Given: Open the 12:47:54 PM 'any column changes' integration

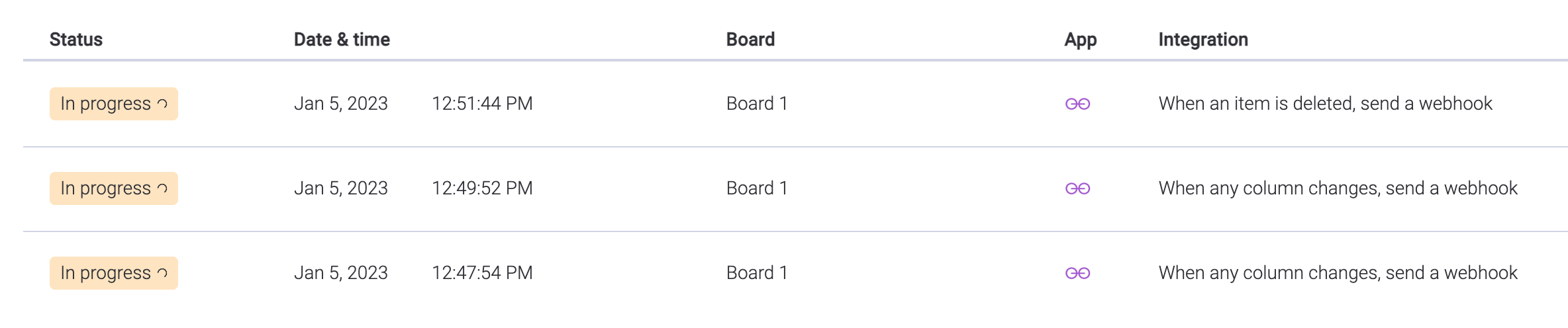Looking at the screenshot, I should [x=1338, y=273].
